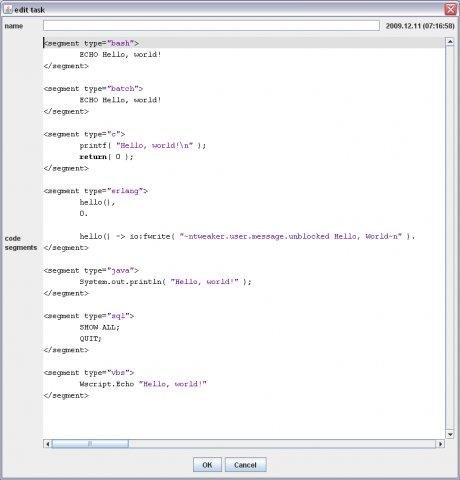Click the segment type="erlang" line

pos(96,191)
